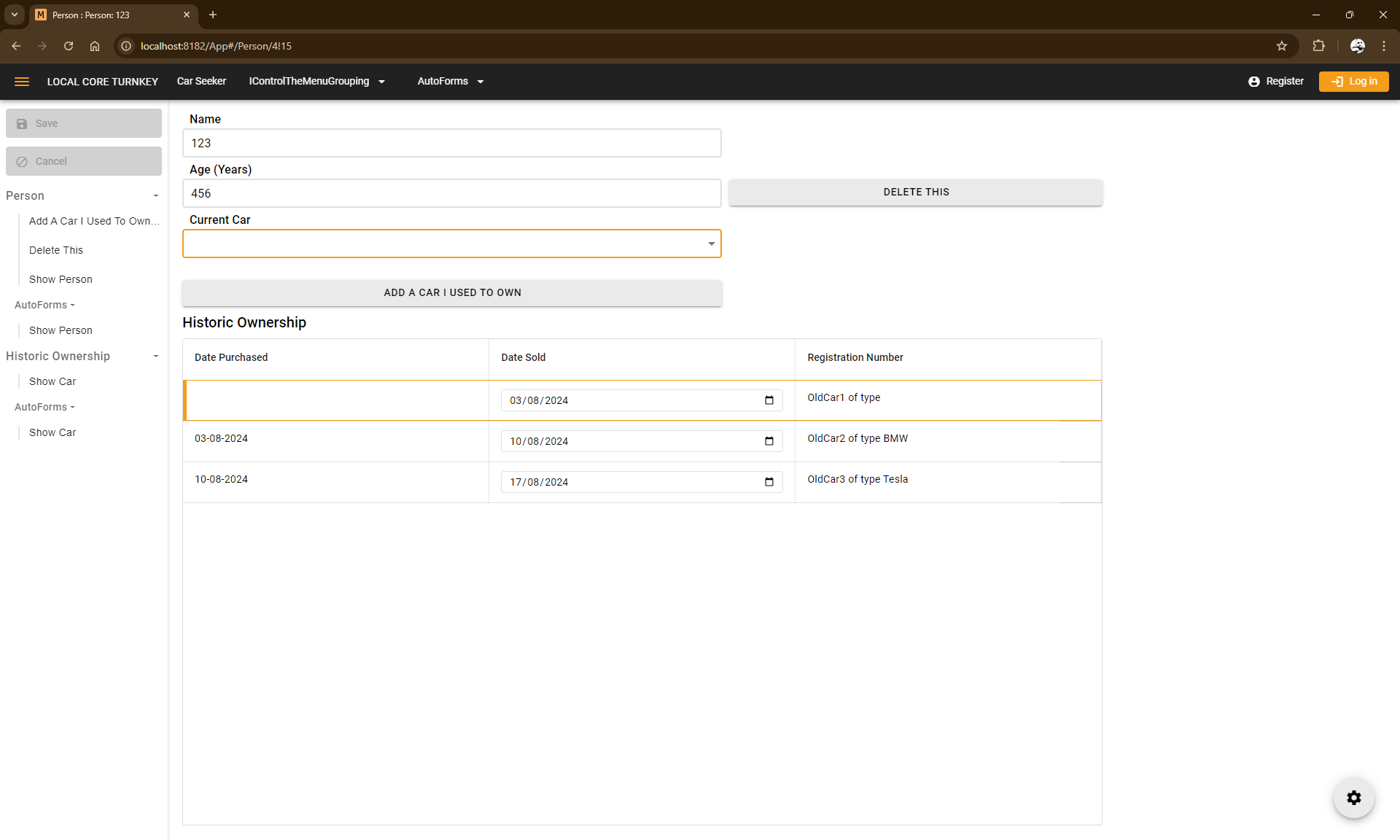
Task: Open the AutoForms top menu dropdown
Action: coord(450,82)
